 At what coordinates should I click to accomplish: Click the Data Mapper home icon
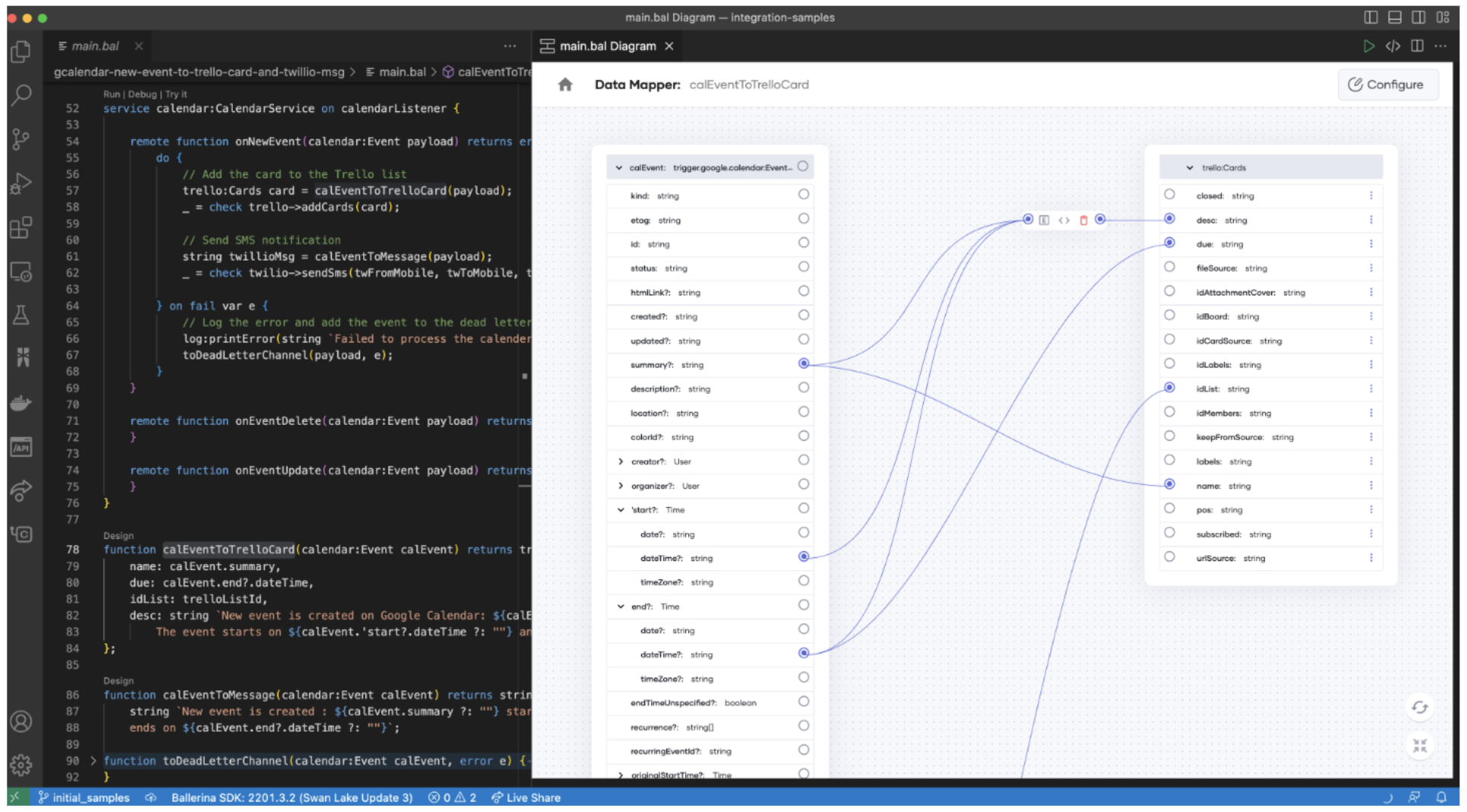tap(565, 85)
